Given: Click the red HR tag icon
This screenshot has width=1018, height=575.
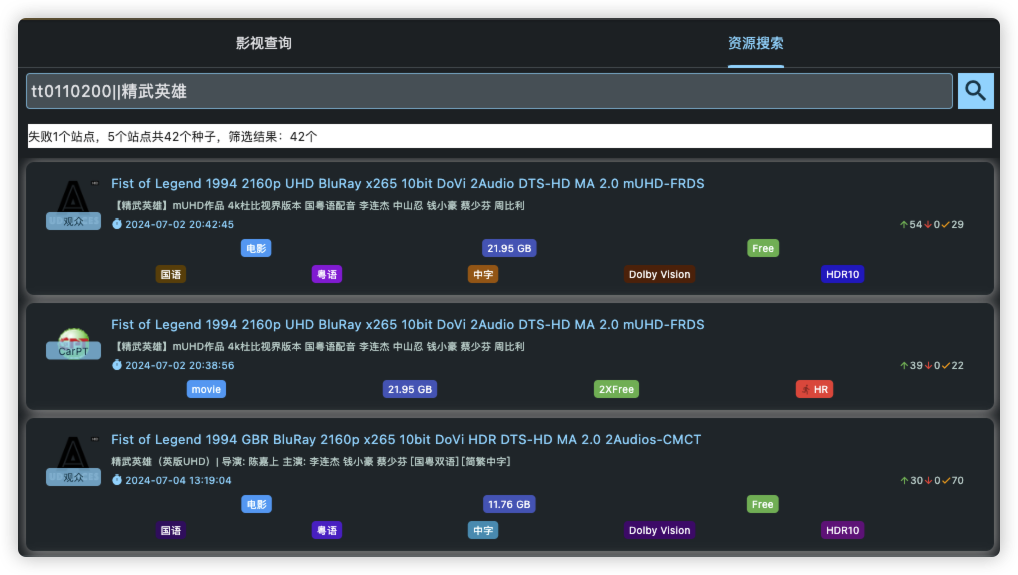Looking at the screenshot, I should coord(806,389).
